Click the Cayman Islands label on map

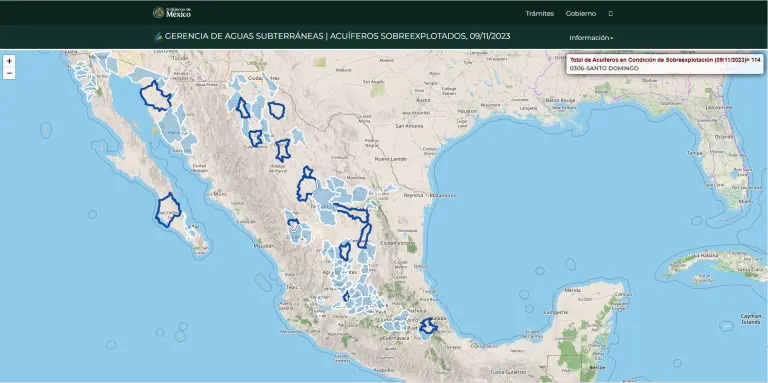pyautogui.click(x=750, y=320)
